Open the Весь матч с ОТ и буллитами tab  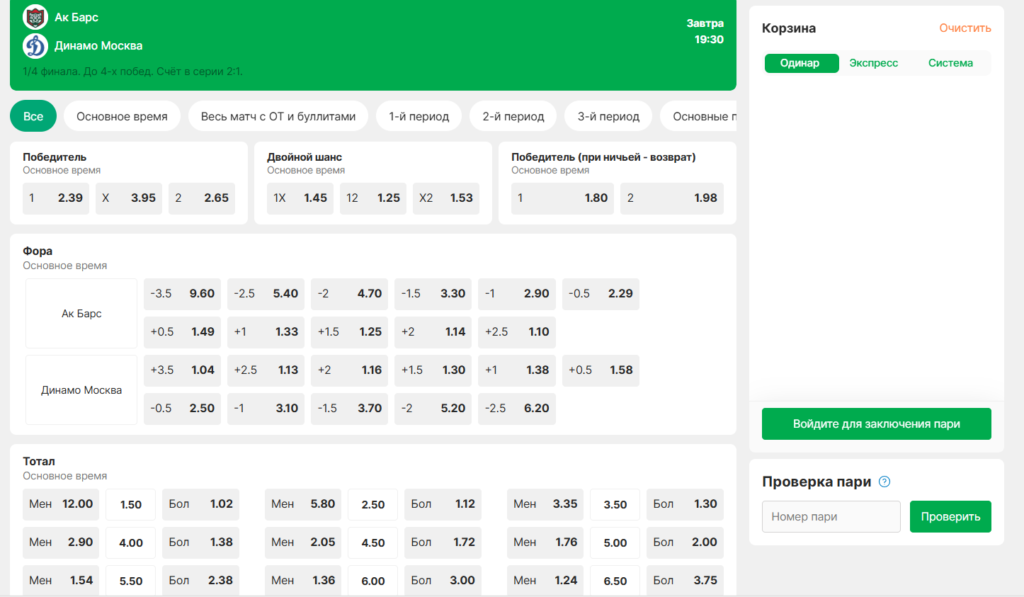(278, 116)
